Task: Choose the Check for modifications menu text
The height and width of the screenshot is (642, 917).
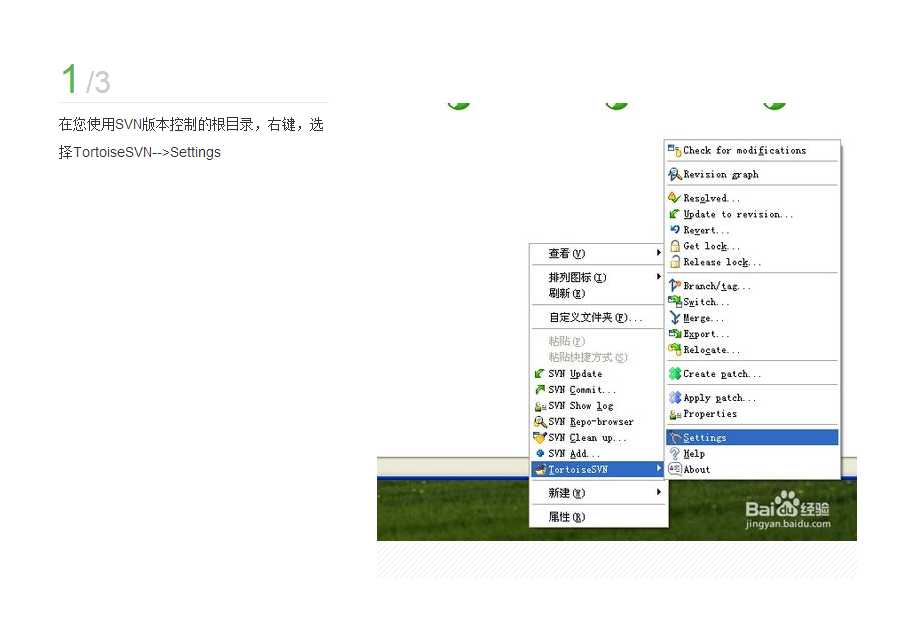Action: pyautogui.click(x=744, y=150)
